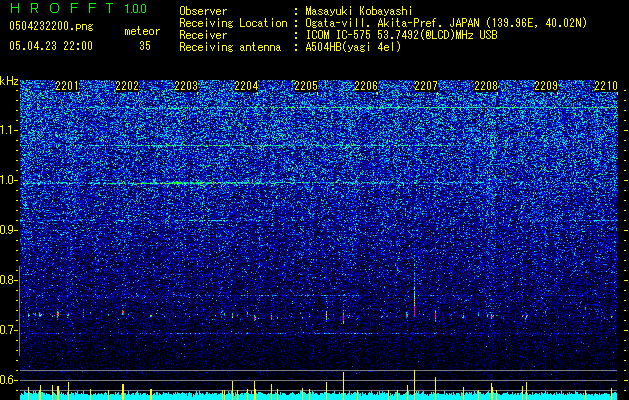Select observer name Masayuki Kobayashi
Viewport: 629px width, 400px height.
359,11
